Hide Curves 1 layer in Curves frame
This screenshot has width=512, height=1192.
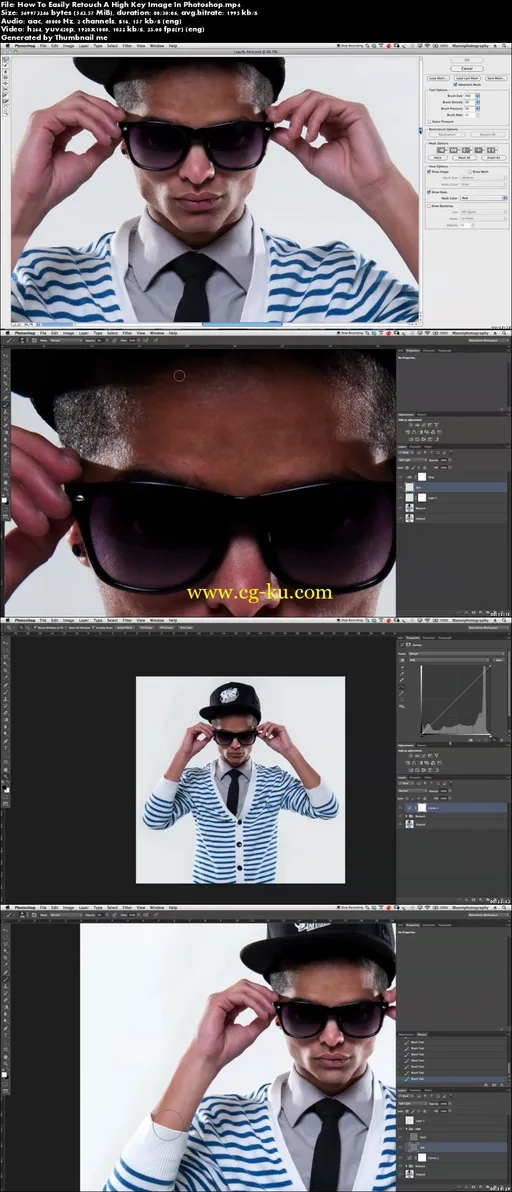tap(400, 808)
